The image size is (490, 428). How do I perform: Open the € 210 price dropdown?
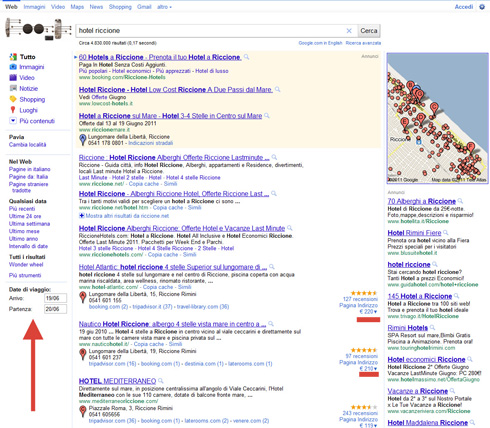click(x=368, y=369)
